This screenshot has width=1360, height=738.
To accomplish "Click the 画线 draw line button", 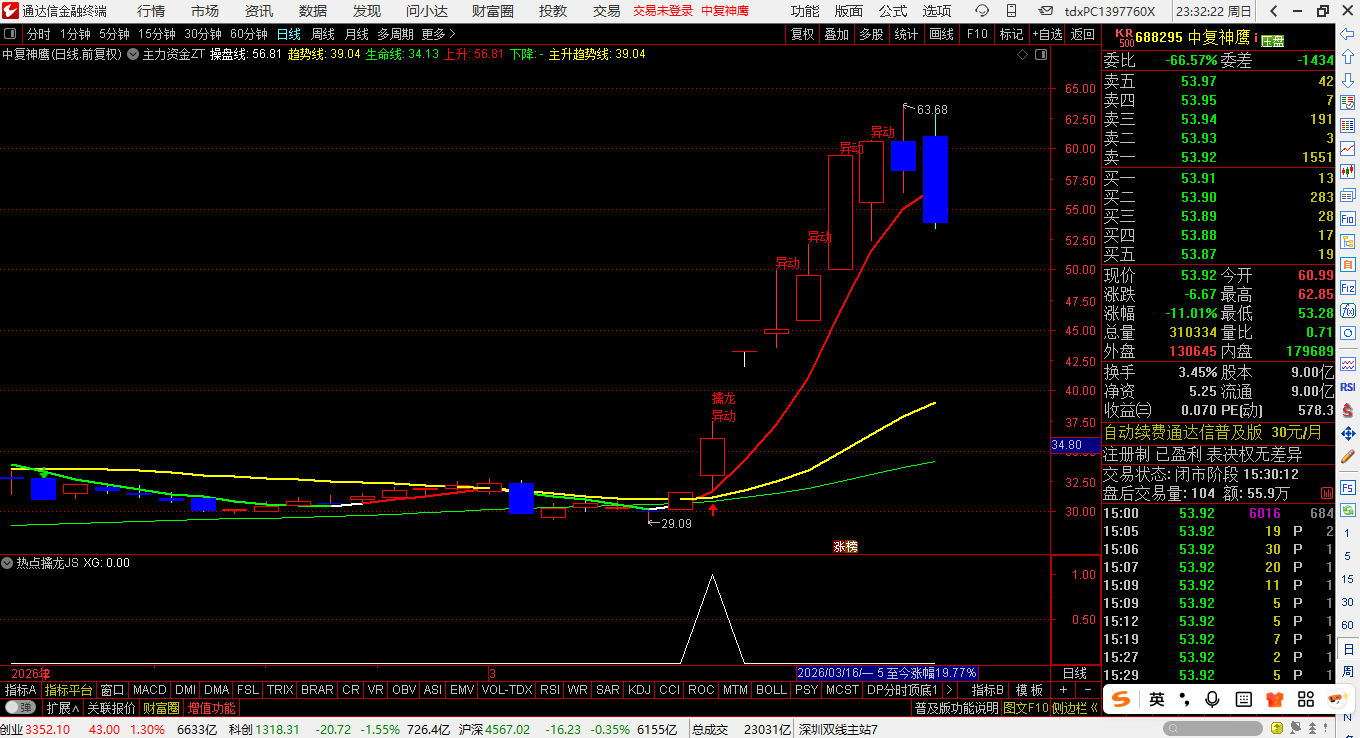I will pyautogui.click(x=941, y=34).
